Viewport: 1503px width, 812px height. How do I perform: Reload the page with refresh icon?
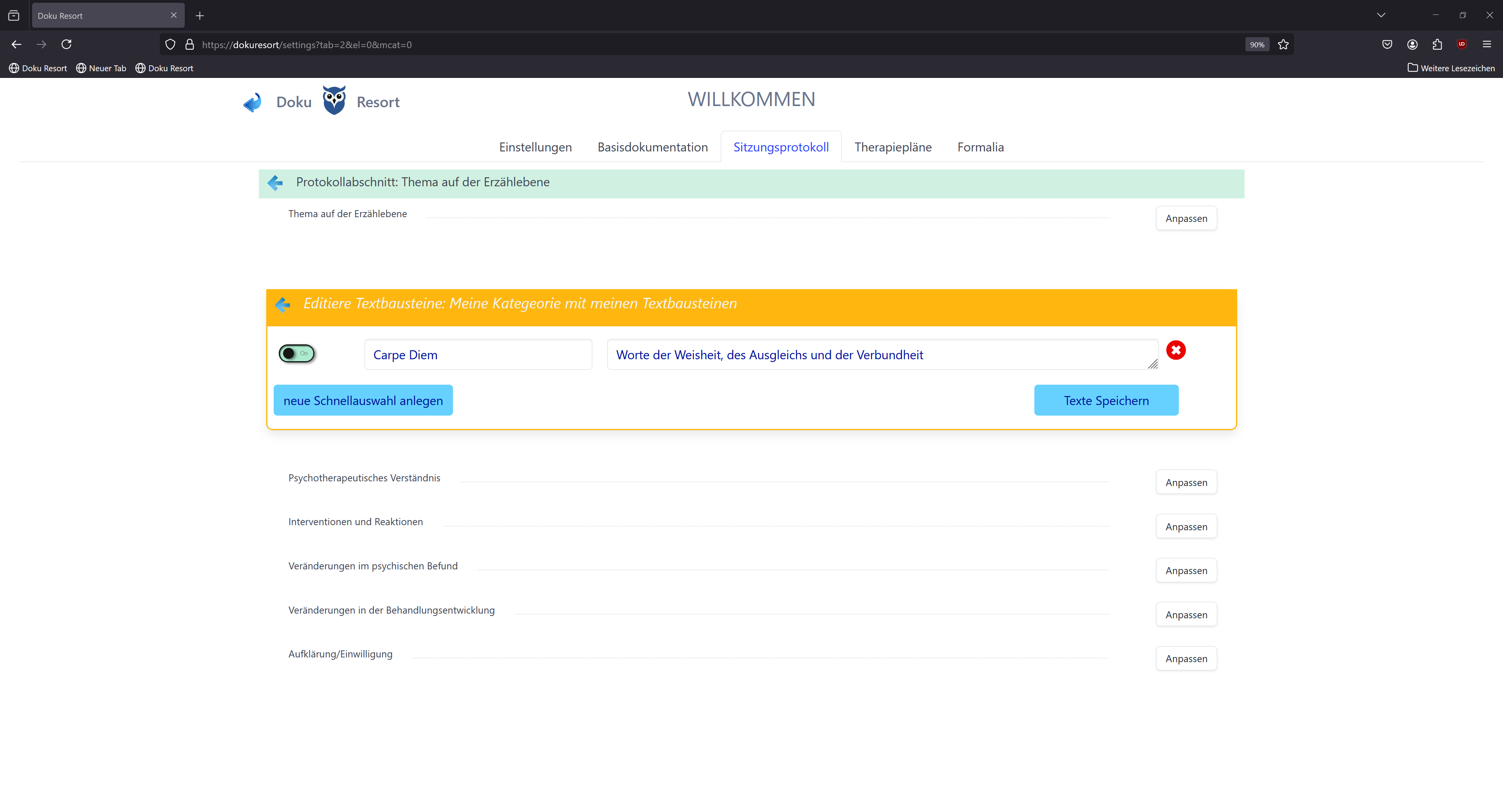67,44
